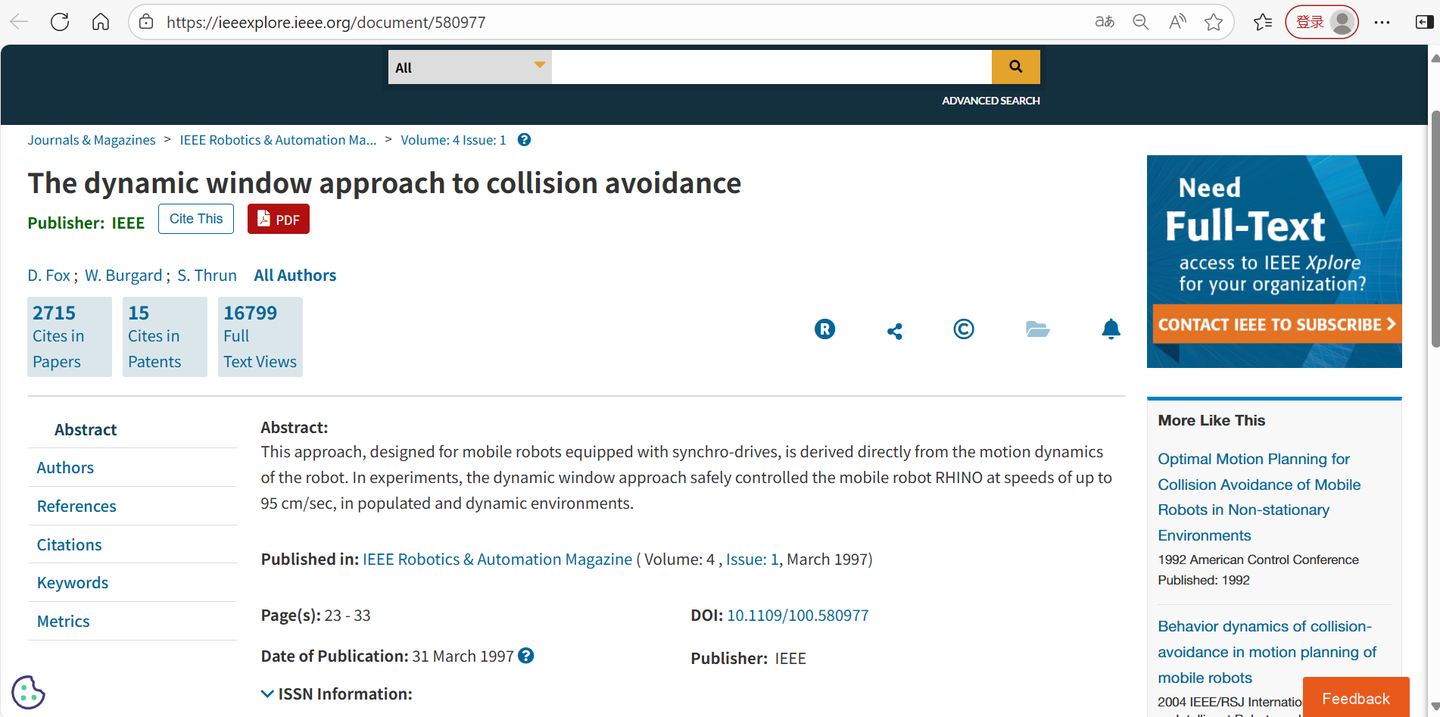Save to project folder icon
The image size is (1440, 717).
1038,329
